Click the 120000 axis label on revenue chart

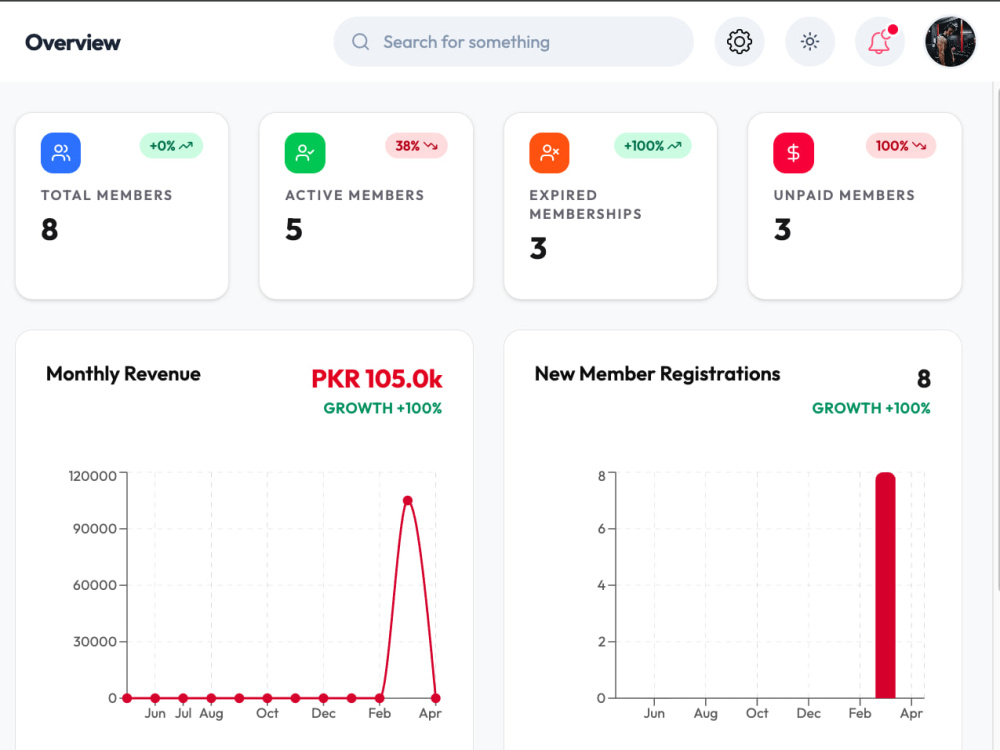pos(92,476)
